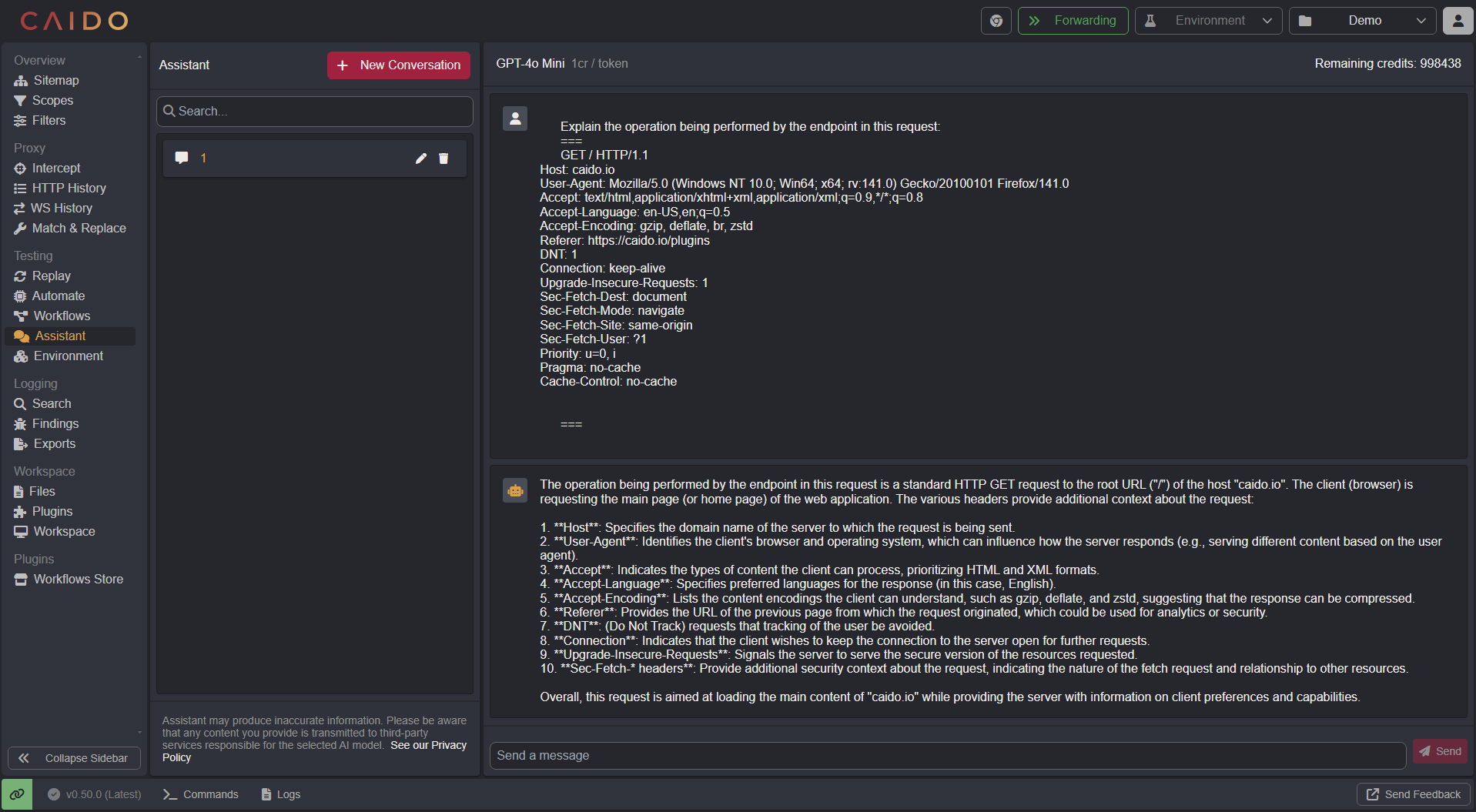Open the user profile menu
The height and width of the screenshot is (812, 1476).
[x=1458, y=21]
